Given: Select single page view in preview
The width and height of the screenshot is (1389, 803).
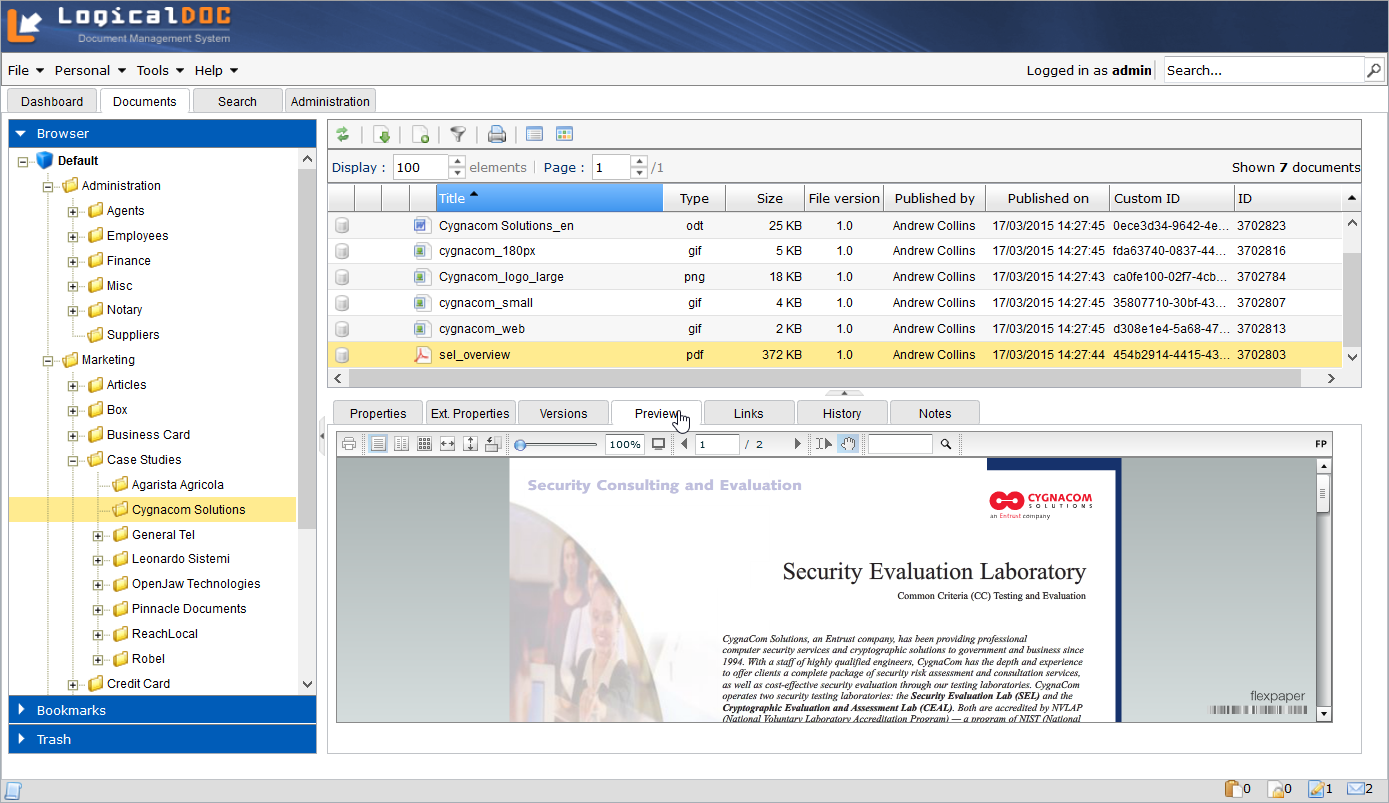Looking at the screenshot, I should coord(378,444).
